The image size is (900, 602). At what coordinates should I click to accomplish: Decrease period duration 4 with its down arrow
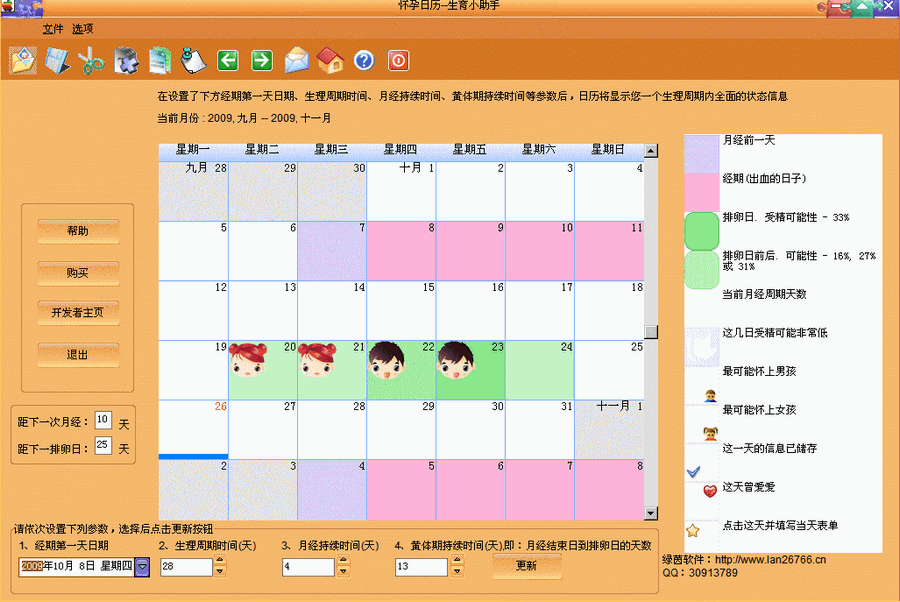342,571
